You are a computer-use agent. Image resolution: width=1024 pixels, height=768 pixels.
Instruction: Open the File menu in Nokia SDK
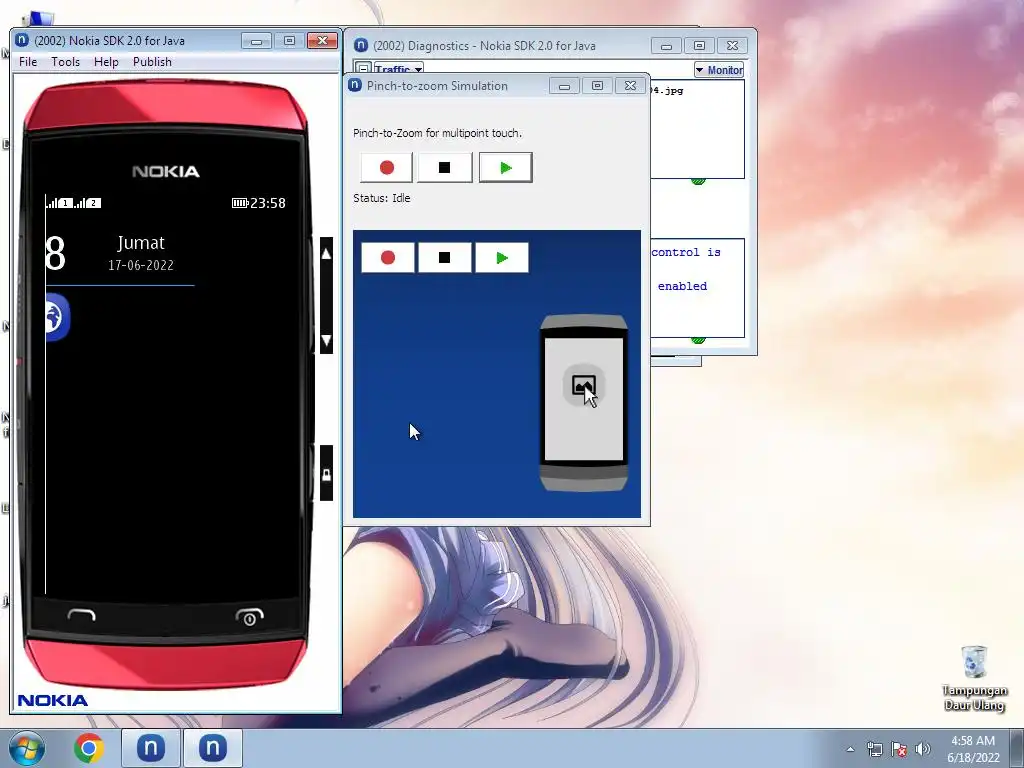28,61
